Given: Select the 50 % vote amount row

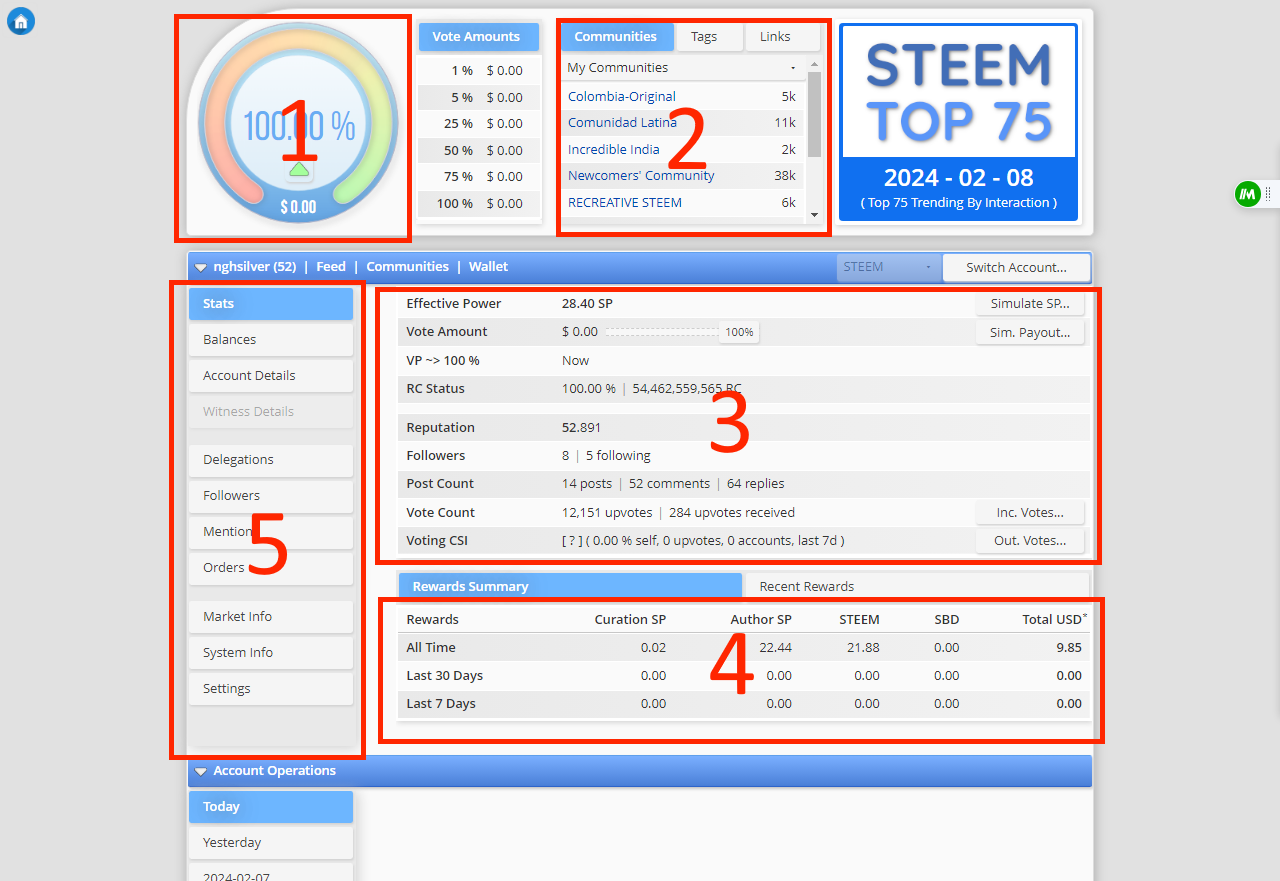Looking at the screenshot, I should pos(480,151).
